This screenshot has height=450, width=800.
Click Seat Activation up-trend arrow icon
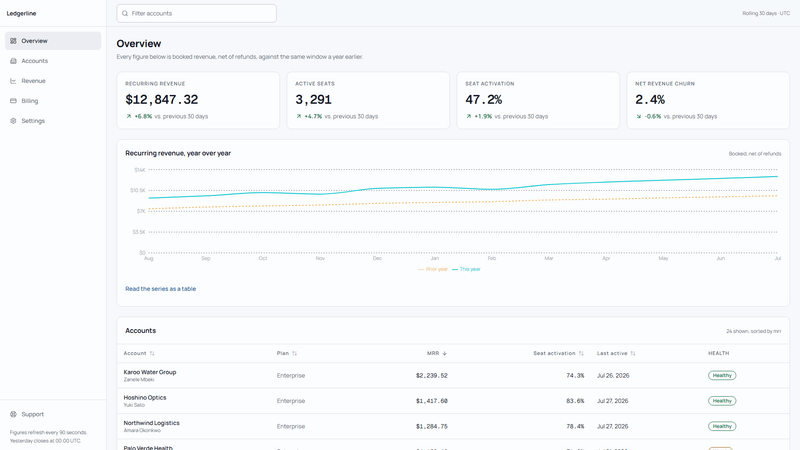pyautogui.click(x=468, y=116)
